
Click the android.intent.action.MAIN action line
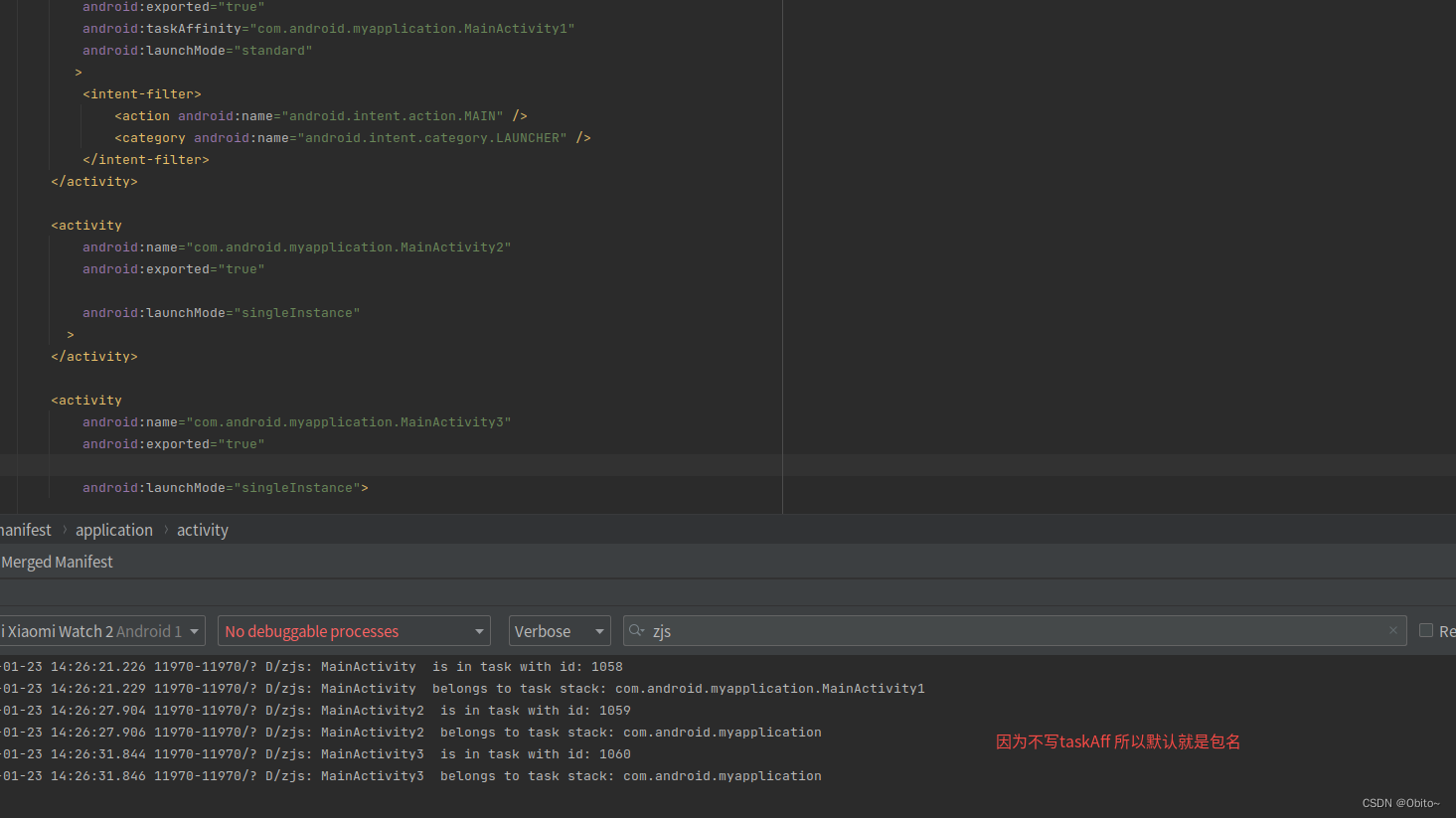click(321, 116)
